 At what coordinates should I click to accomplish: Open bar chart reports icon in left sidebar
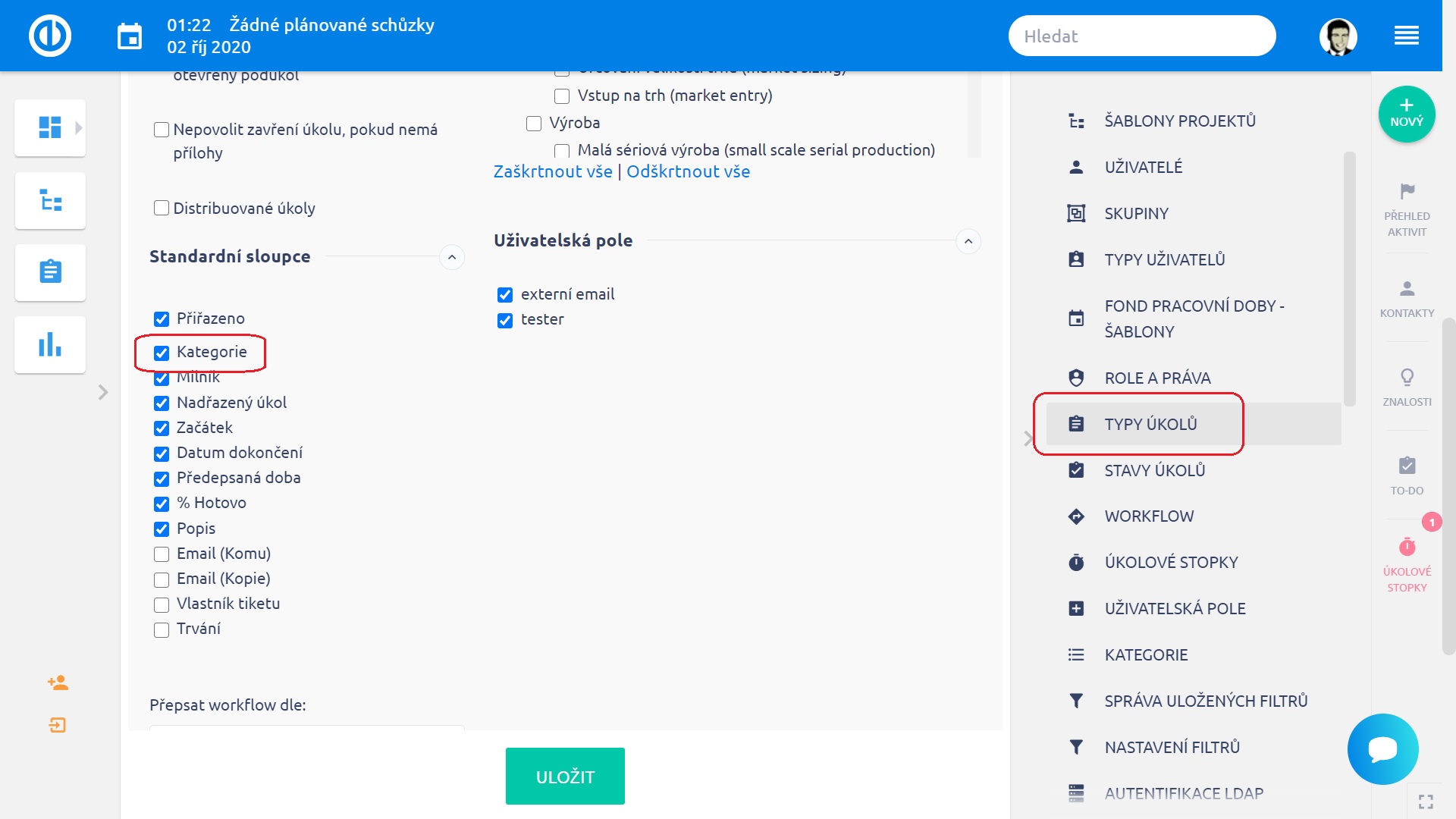point(50,344)
